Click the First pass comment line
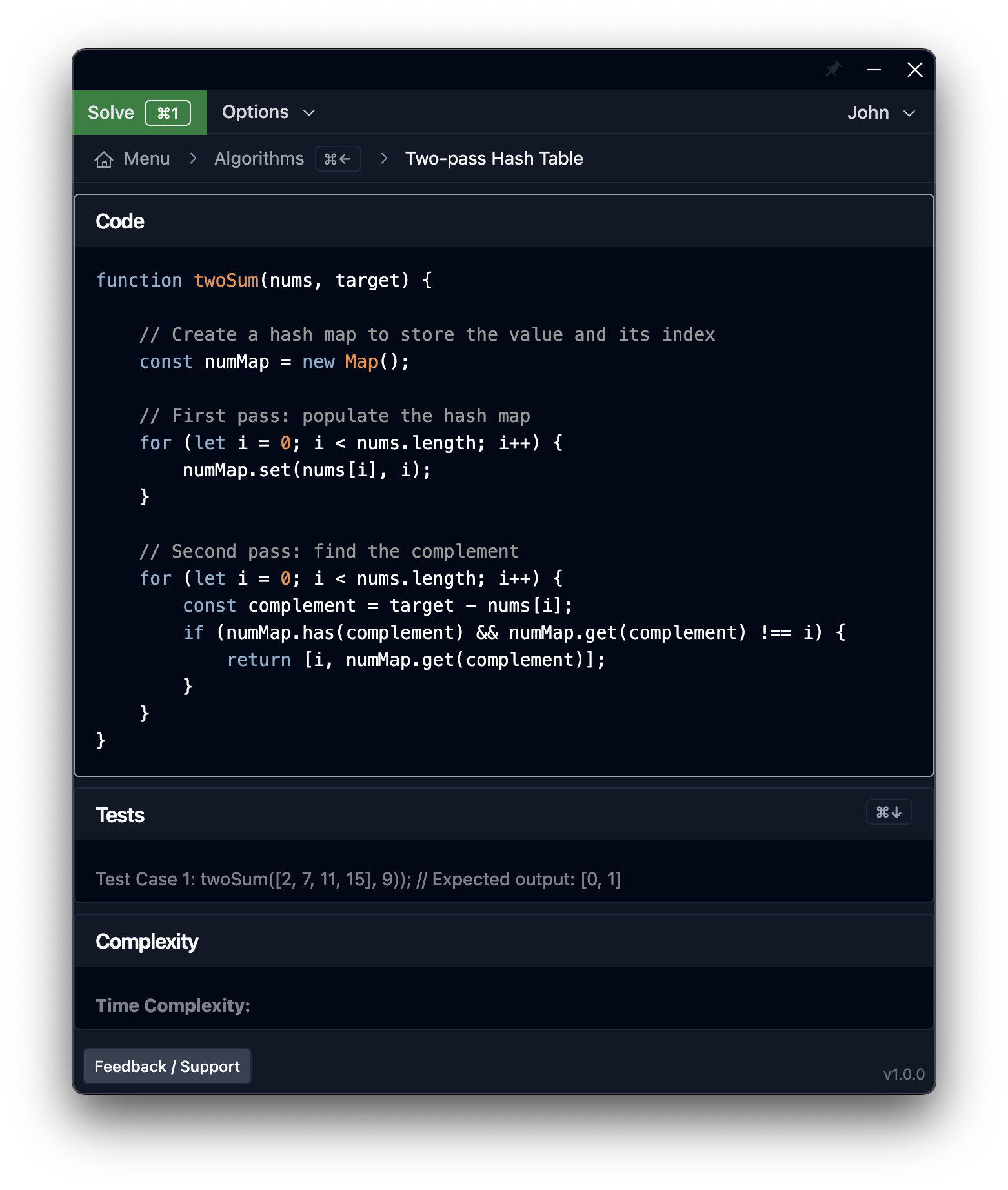This screenshot has width=1008, height=1190. coord(335,416)
